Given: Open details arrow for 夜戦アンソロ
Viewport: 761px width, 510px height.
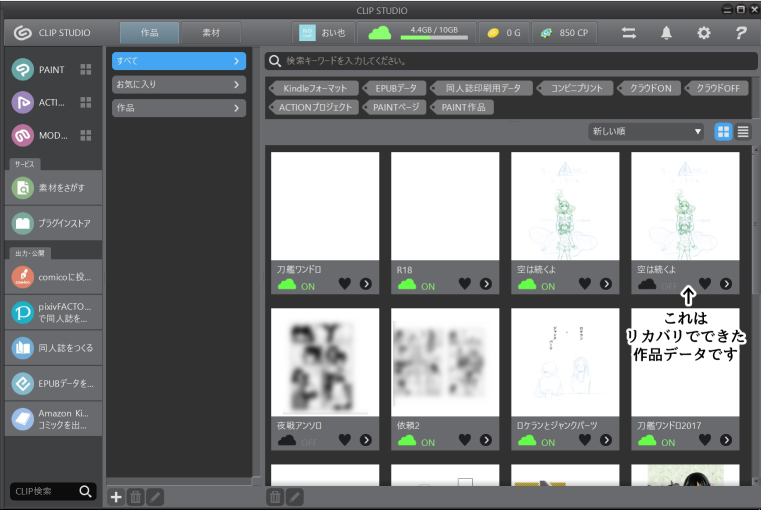Looking at the screenshot, I should coord(366,440).
